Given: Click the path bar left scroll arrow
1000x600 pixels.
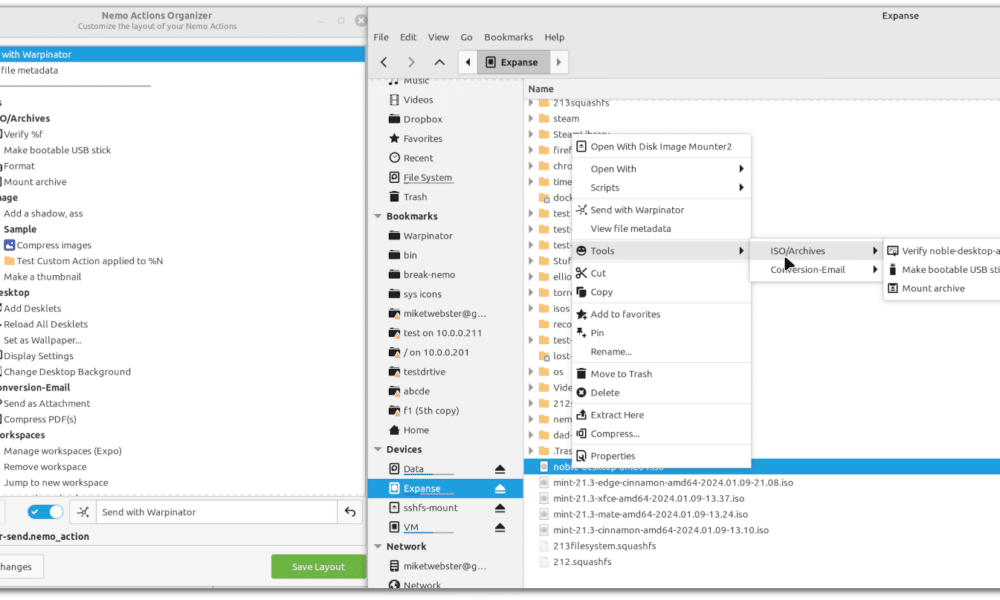Looking at the screenshot, I should click(468, 62).
